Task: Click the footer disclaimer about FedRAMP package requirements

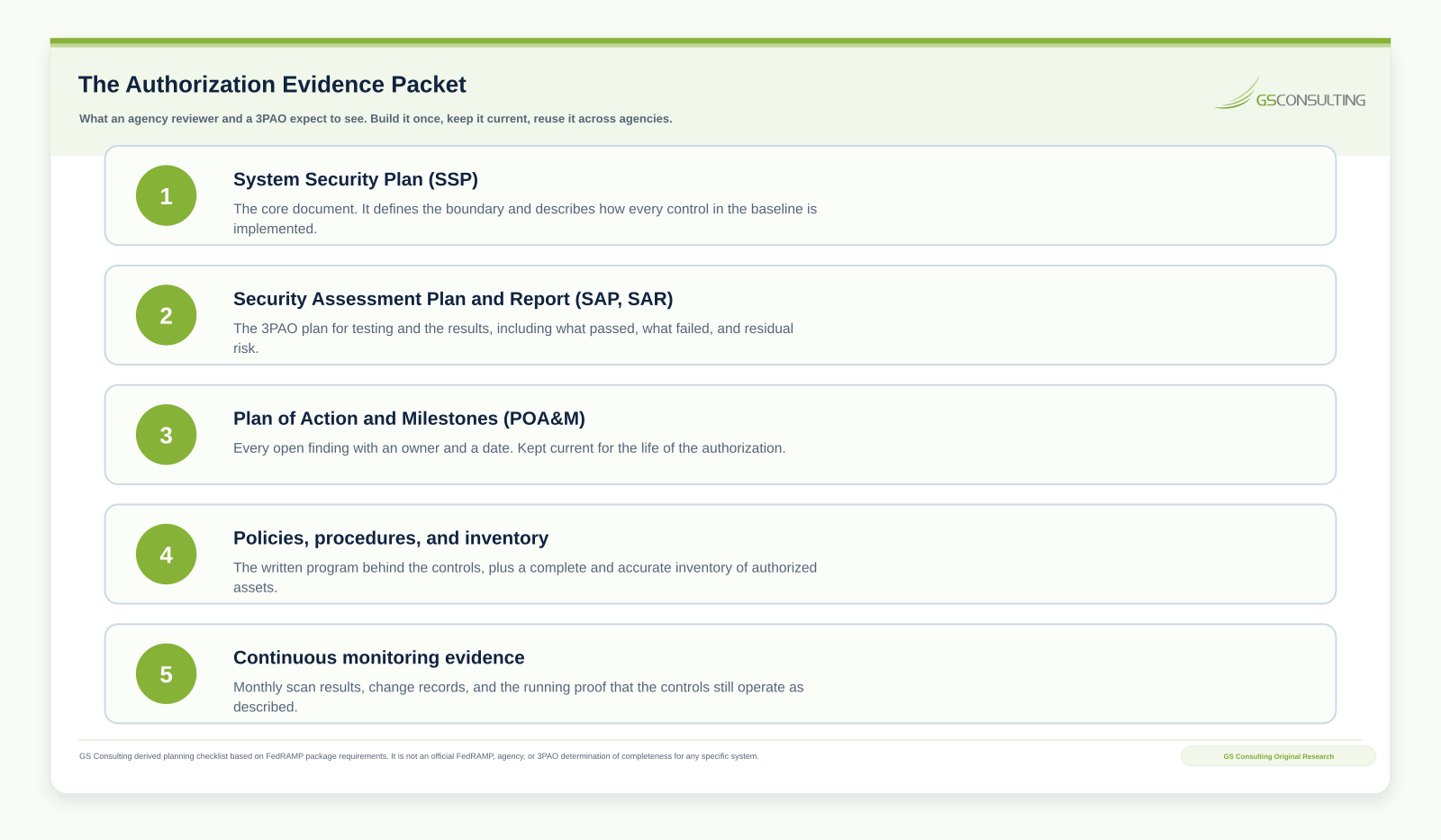Action: click(419, 756)
